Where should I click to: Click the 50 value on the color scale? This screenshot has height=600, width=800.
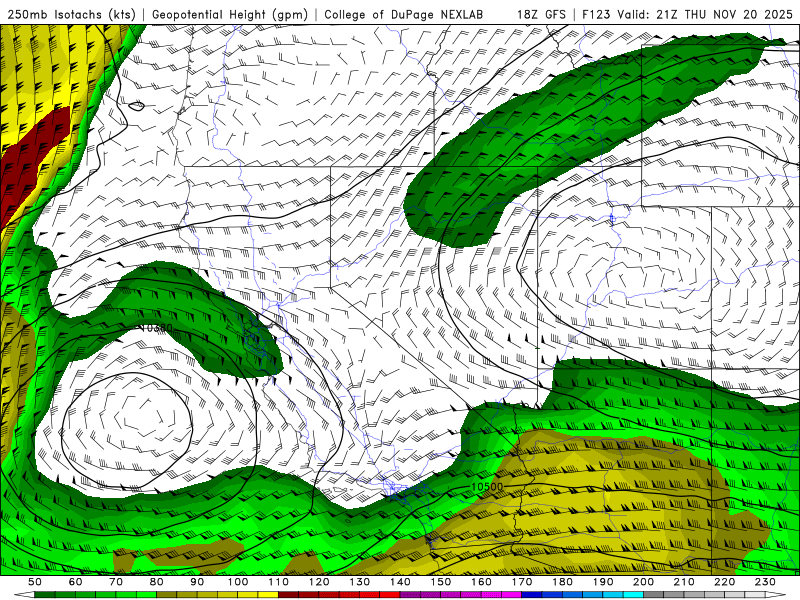(x=35, y=582)
